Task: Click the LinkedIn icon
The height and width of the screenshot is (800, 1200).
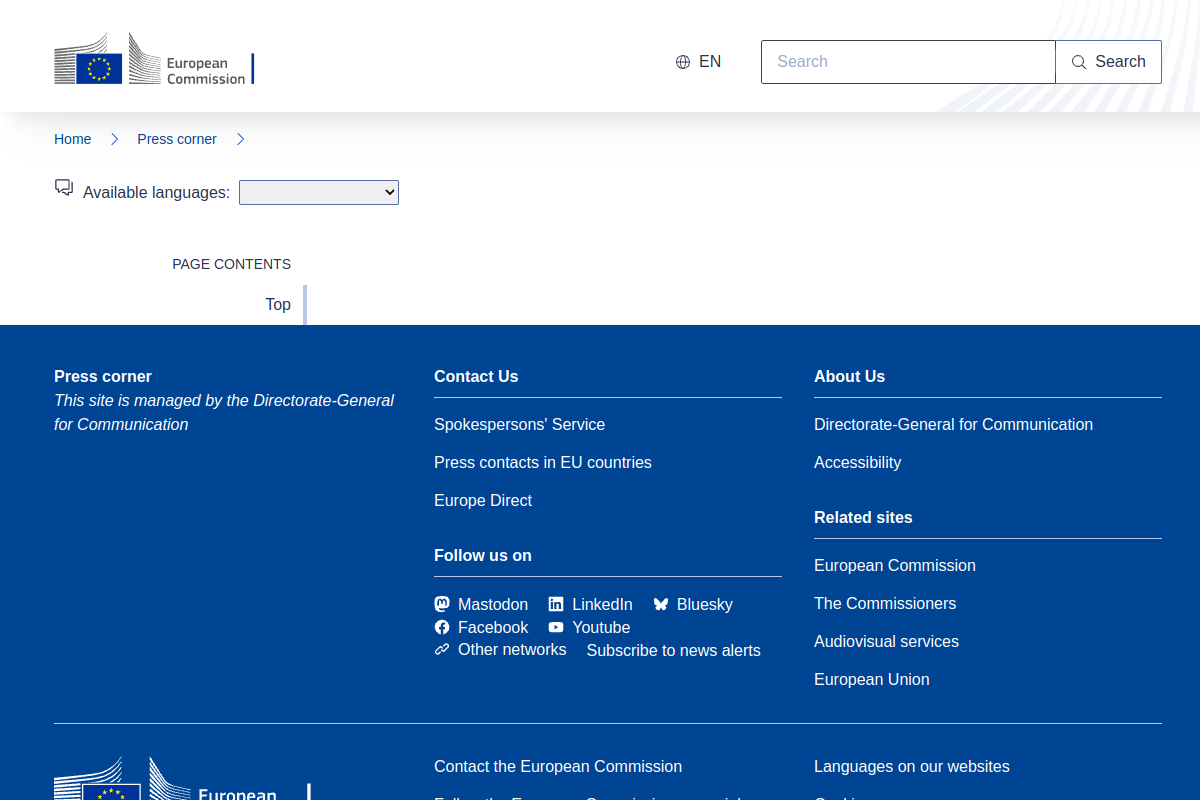Action: tap(556, 604)
